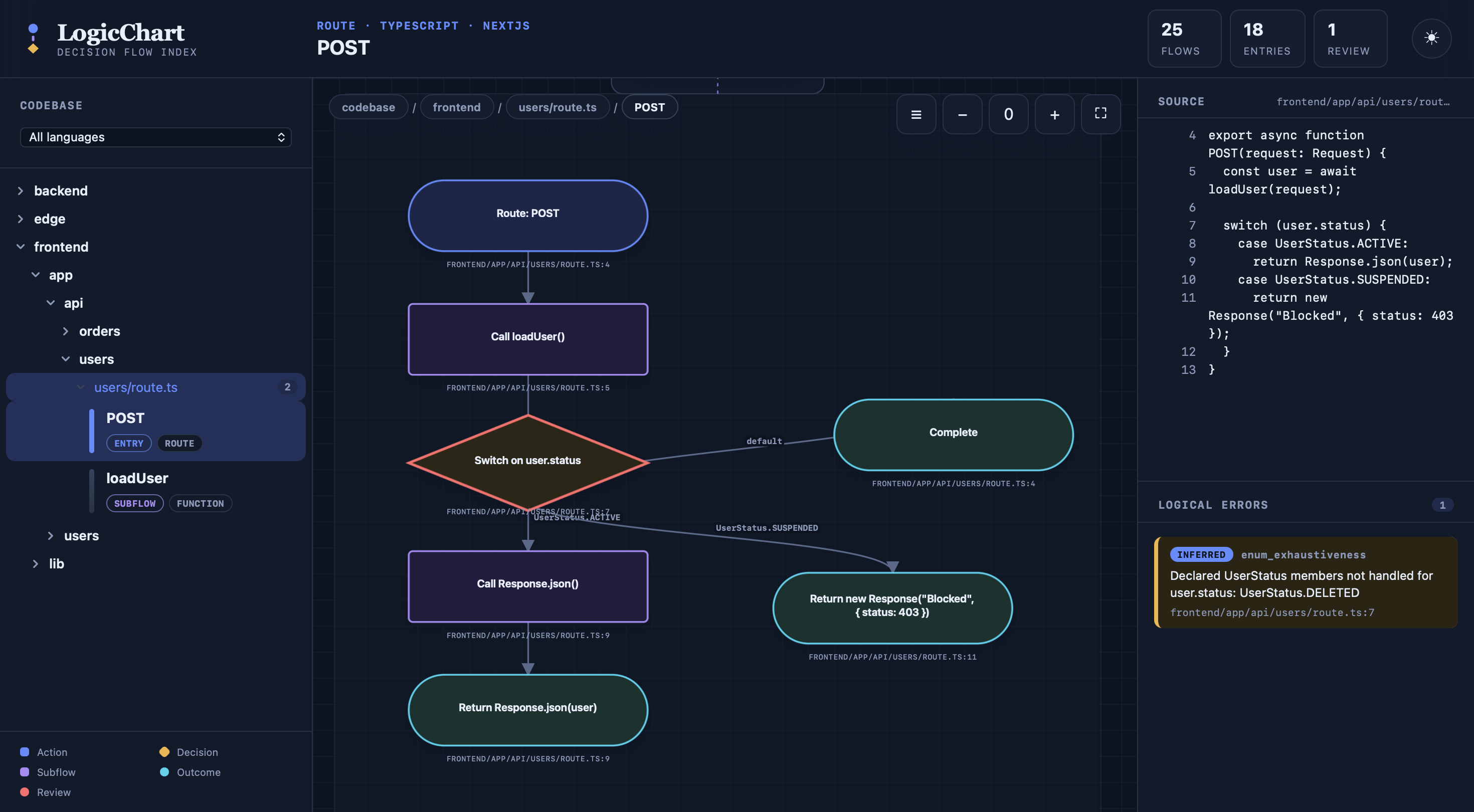Viewport: 1474px width, 812px height.
Task: Click the file count badge 2
Action: pyautogui.click(x=287, y=387)
